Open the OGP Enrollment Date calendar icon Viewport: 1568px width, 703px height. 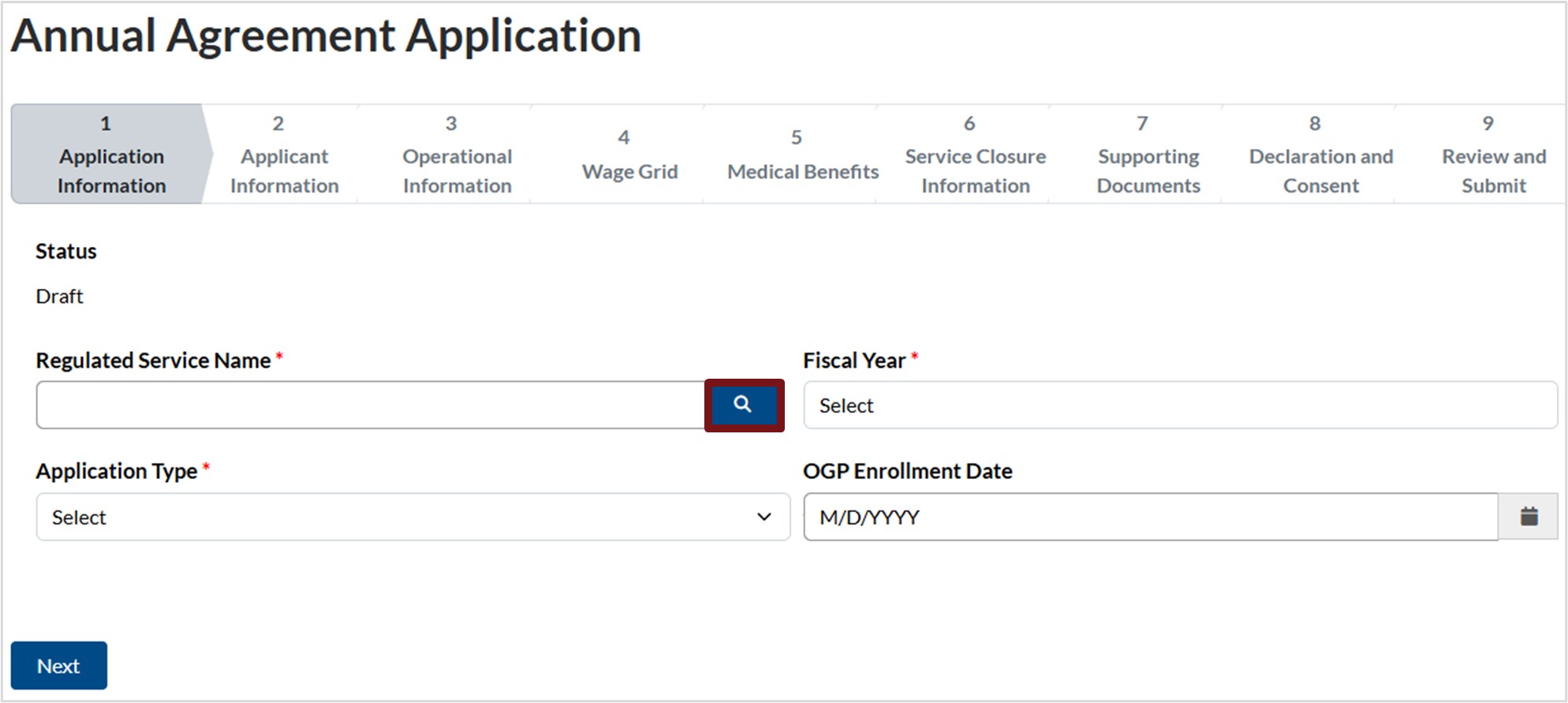tap(1529, 517)
